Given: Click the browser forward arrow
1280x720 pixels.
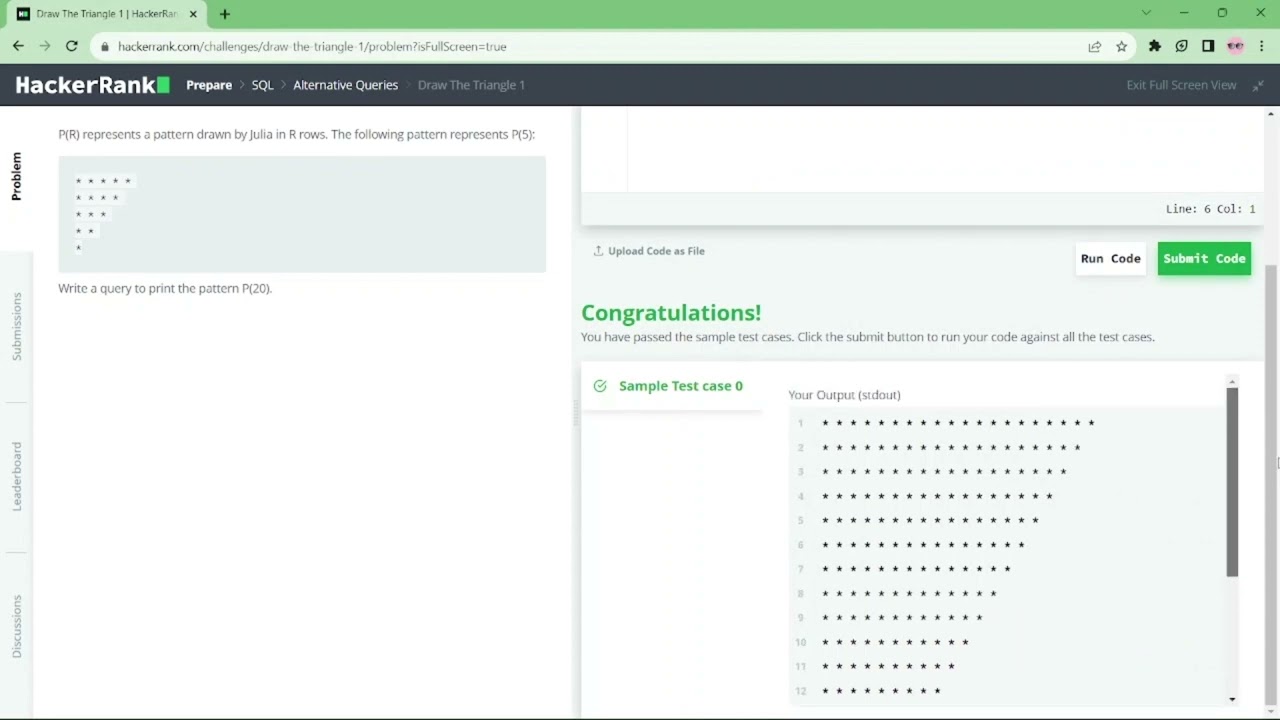Looking at the screenshot, I should 45,46.
